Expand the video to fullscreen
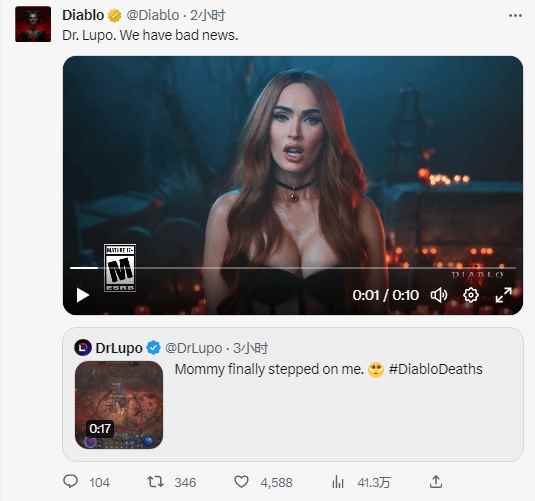The image size is (535, 501). pyautogui.click(x=504, y=295)
